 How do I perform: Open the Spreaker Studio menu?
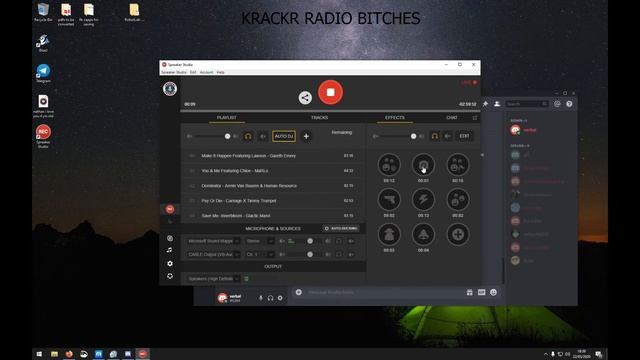(x=173, y=72)
